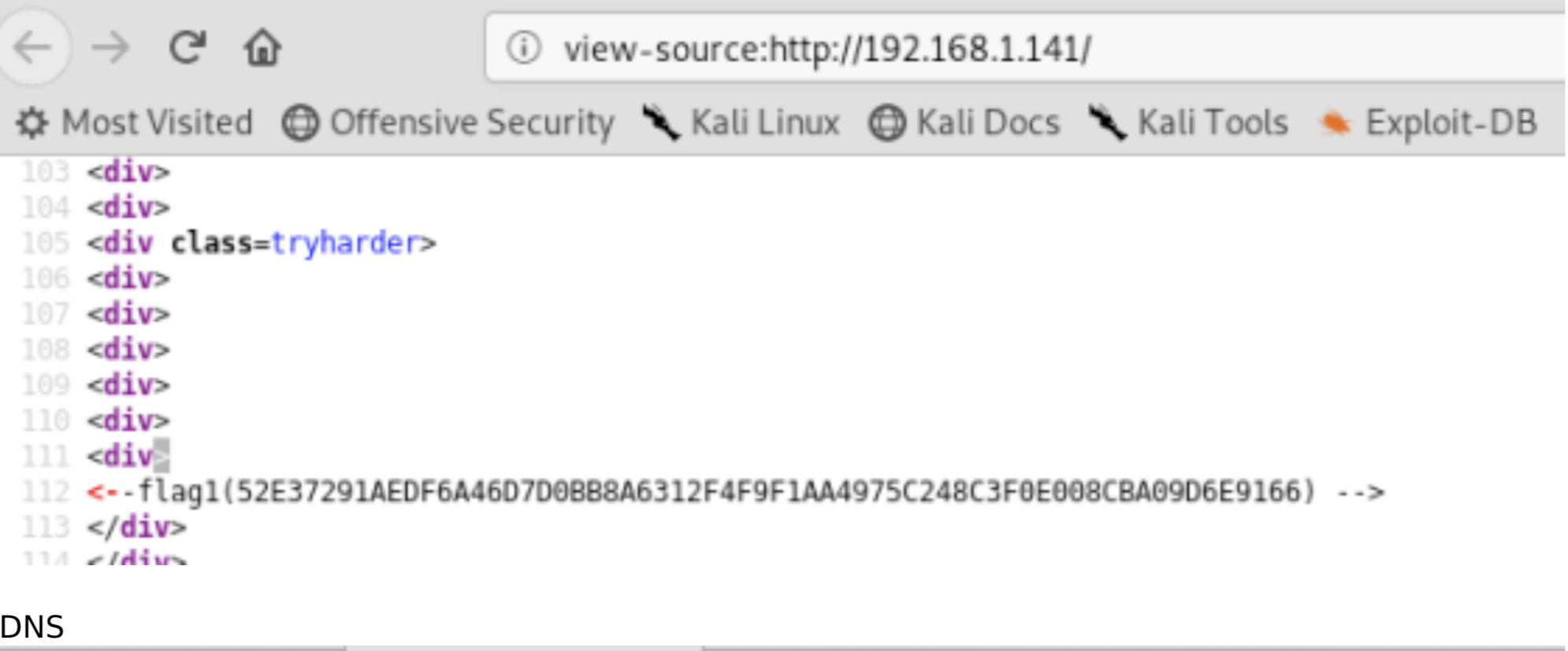Click the Offensive Security globe icon
1568x651 pixels.
click(300, 123)
